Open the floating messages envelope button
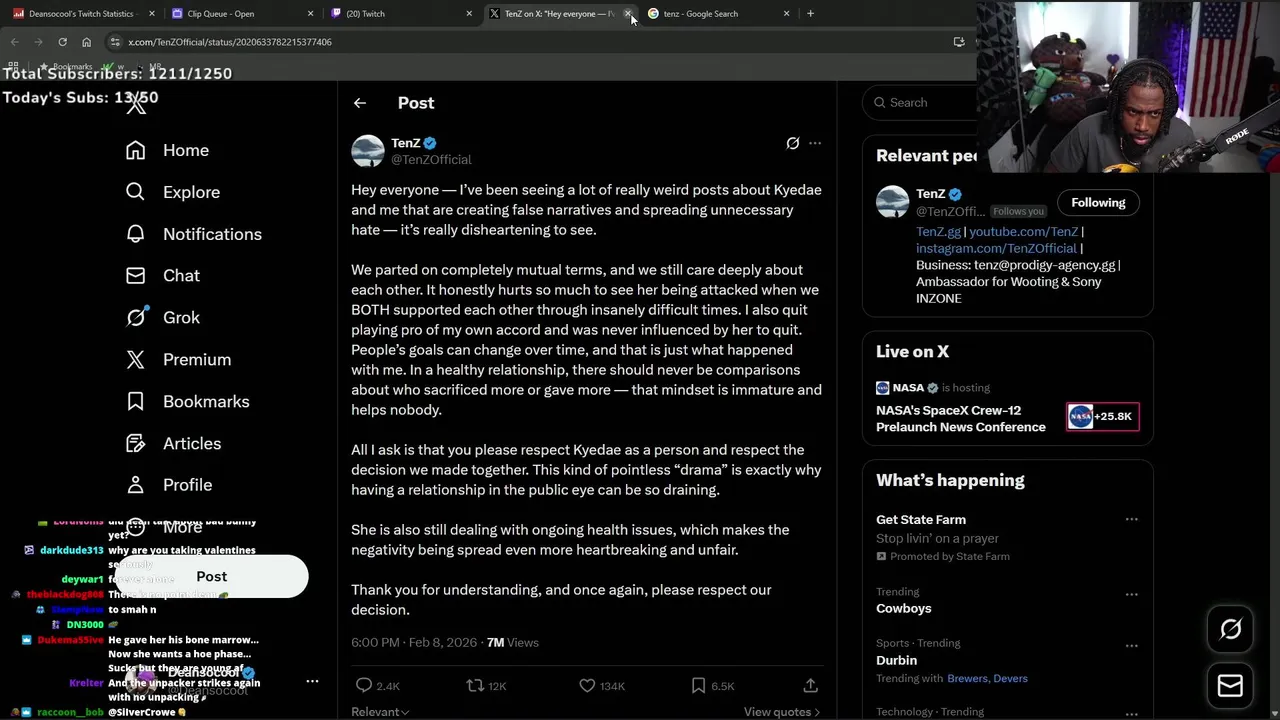 1230,686
